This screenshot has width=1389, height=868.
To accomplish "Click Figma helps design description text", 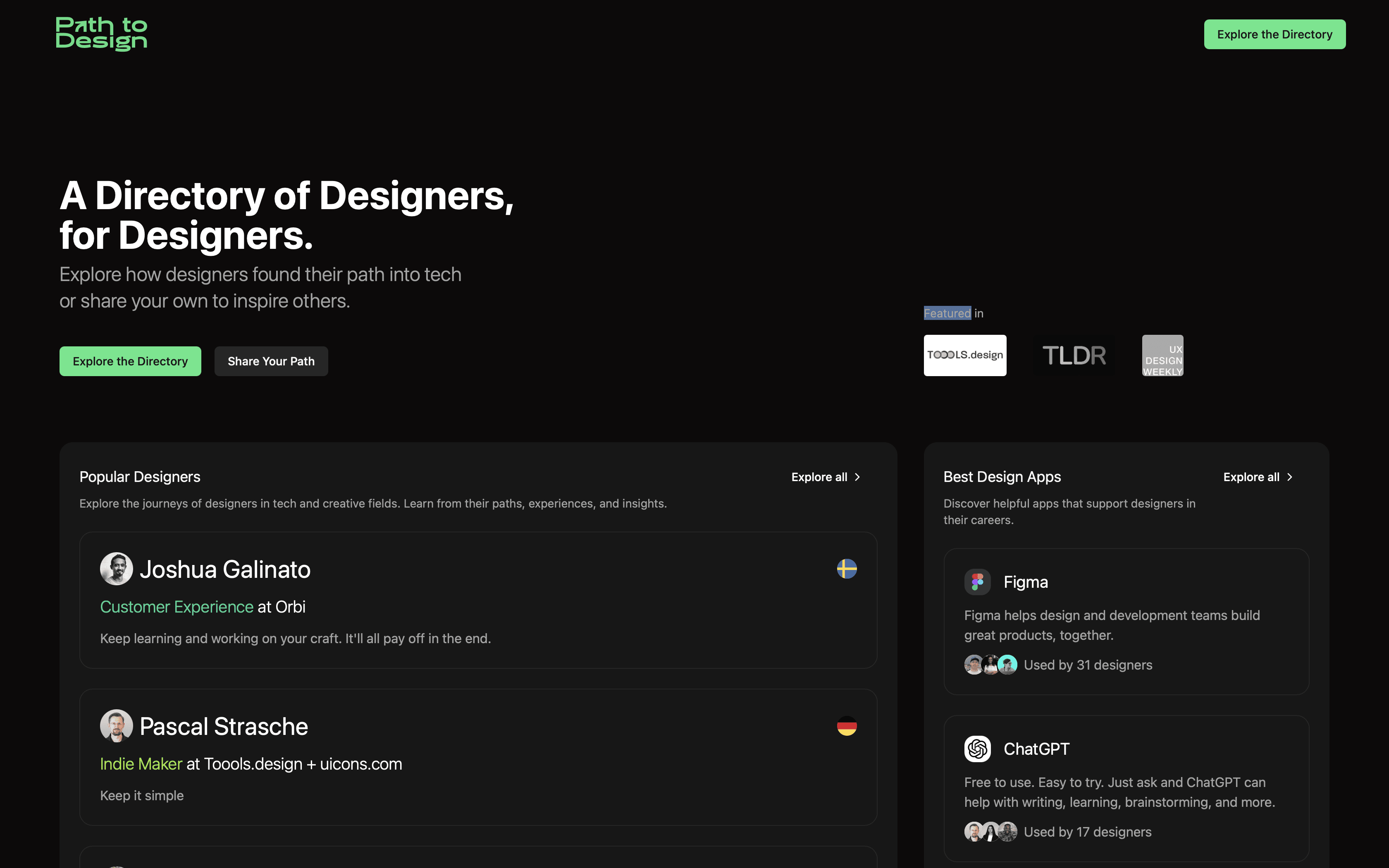I will point(1112,625).
